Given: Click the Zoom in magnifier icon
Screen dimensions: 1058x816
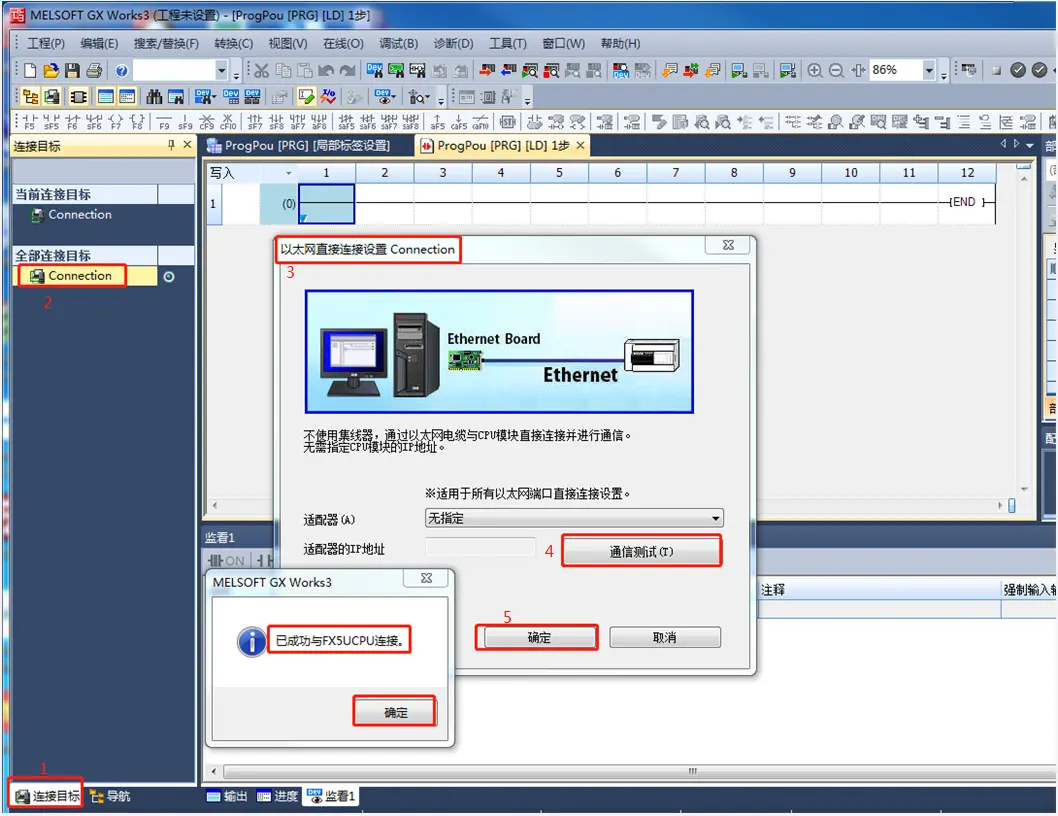Looking at the screenshot, I should (815, 71).
